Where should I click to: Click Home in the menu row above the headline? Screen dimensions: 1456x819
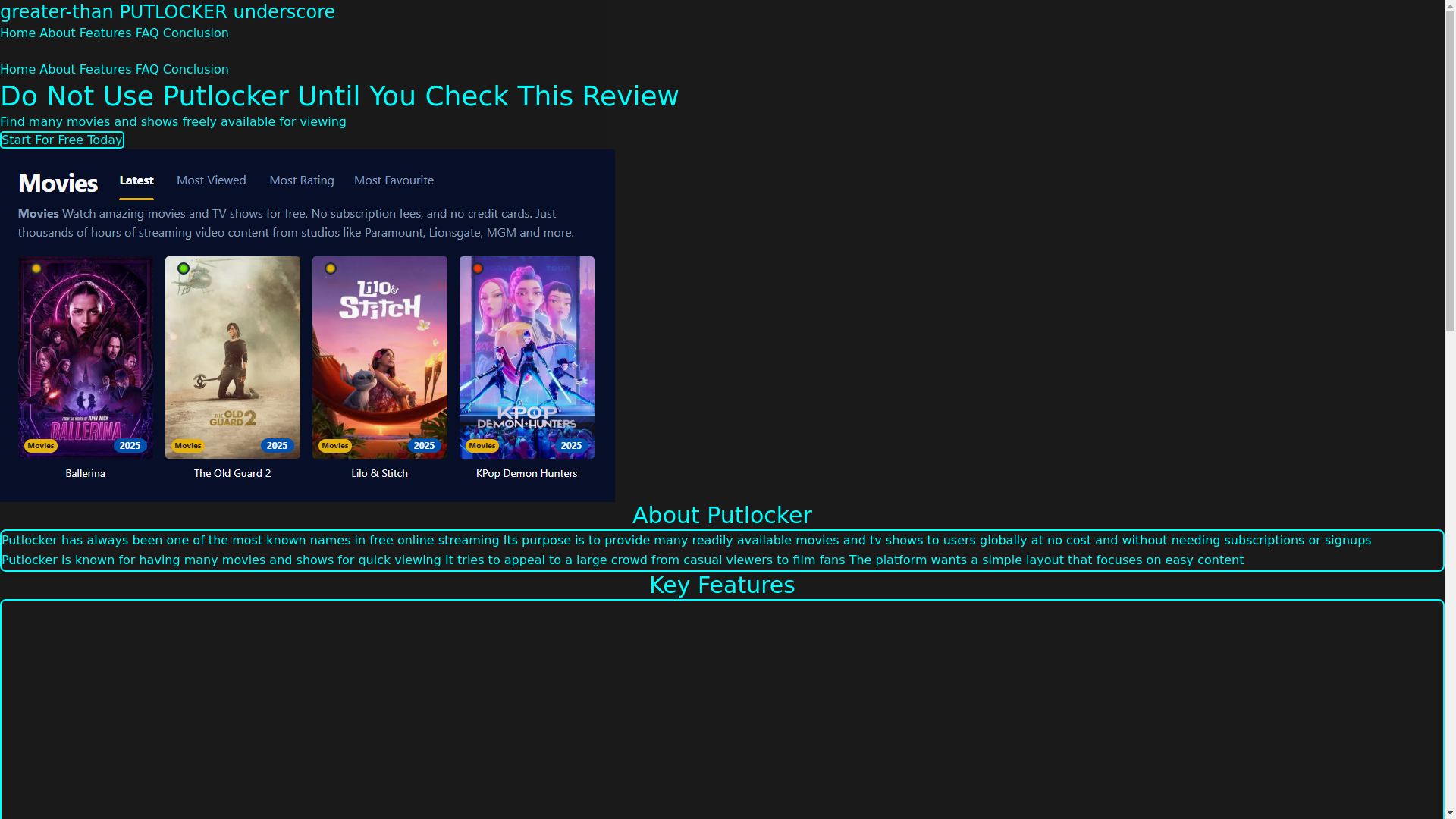point(18,70)
